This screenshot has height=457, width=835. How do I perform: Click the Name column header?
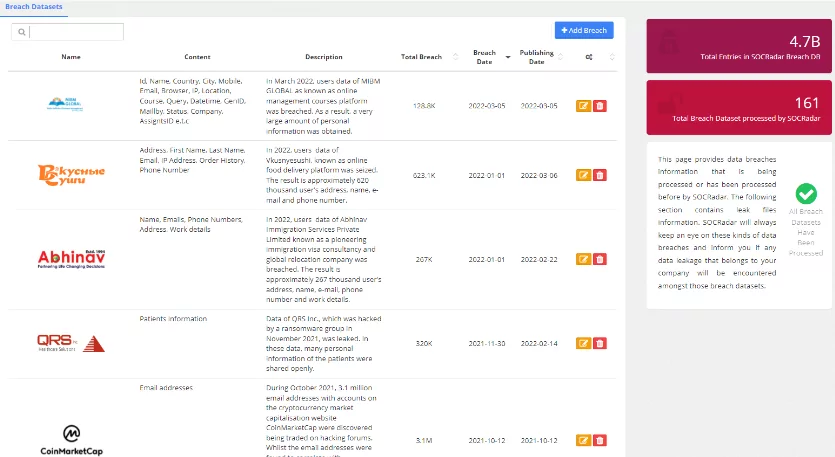(x=71, y=57)
